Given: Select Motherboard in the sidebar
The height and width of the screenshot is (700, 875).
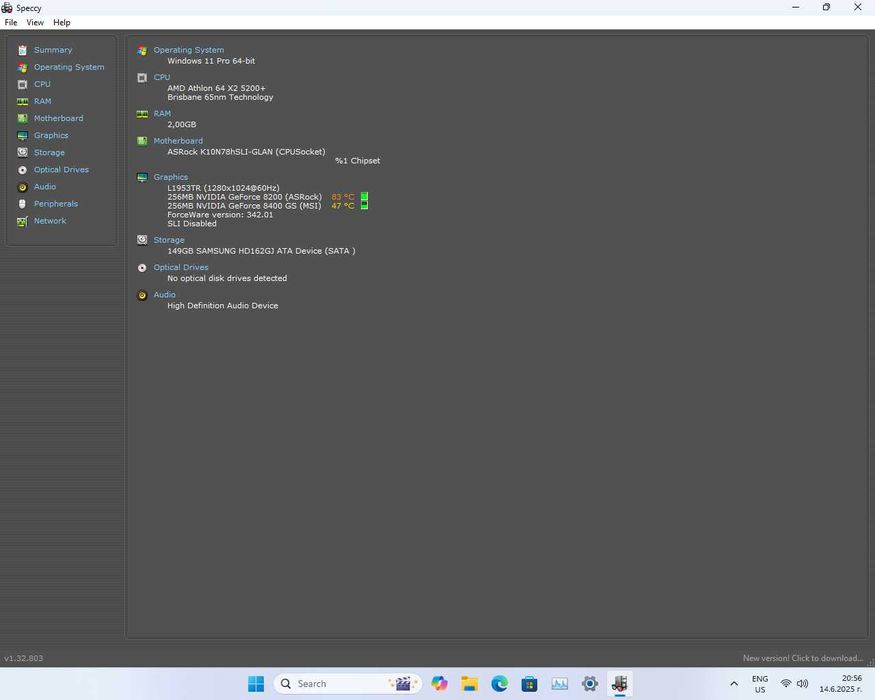Looking at the screenshot, I should pos(59,118).
